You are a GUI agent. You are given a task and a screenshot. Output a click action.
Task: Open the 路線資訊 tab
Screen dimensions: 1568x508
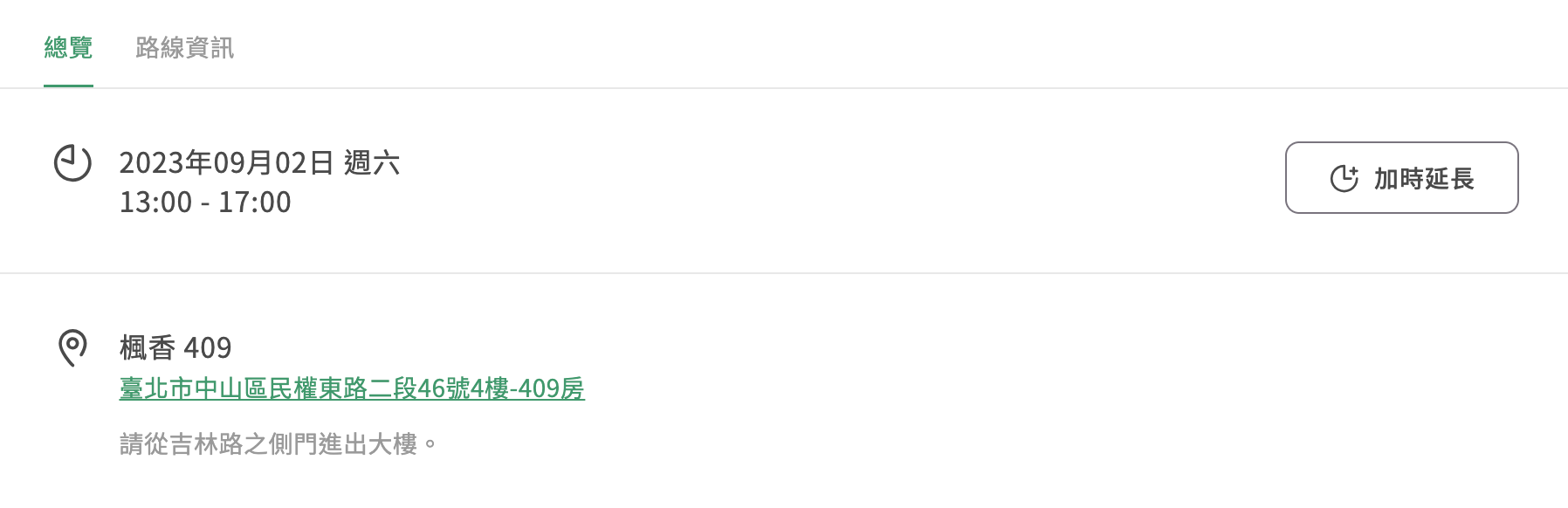[x=184, y=47]
